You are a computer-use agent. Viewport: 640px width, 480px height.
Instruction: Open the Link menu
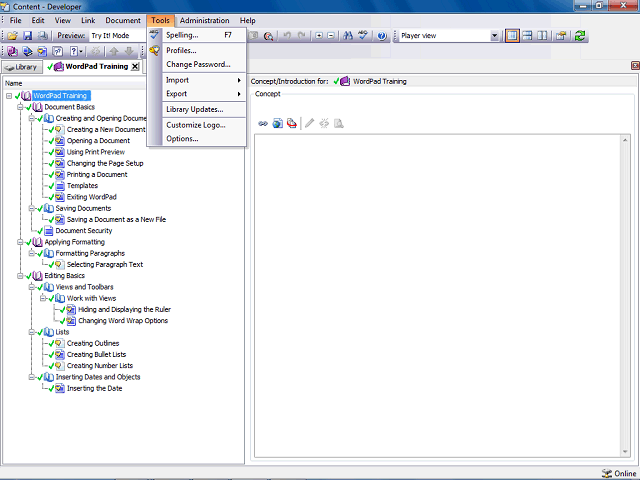point(88,20)
